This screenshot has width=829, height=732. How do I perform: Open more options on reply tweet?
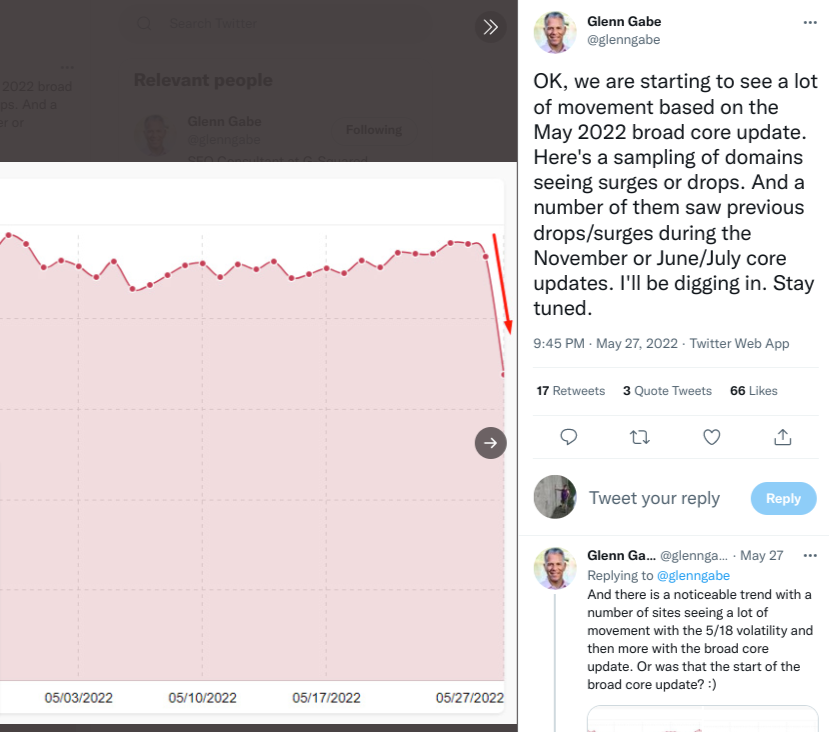(x=810, y=555)
